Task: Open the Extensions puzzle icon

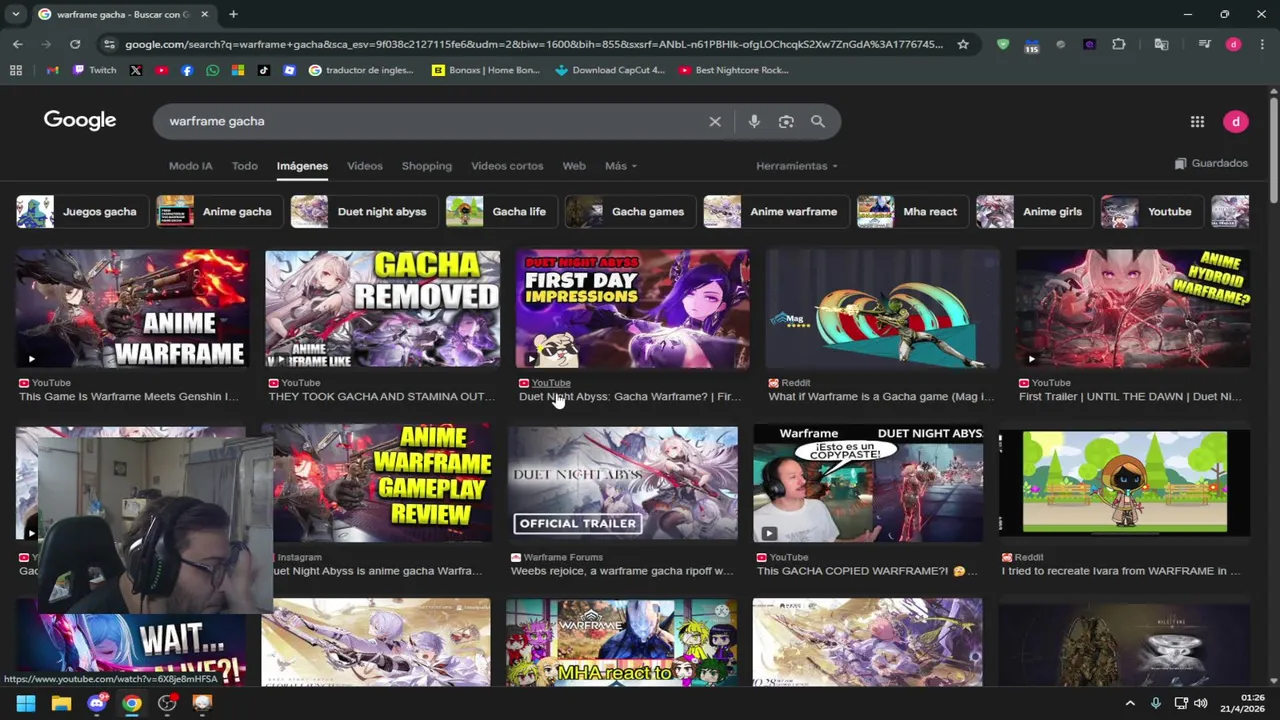Action: [1119, 44]
